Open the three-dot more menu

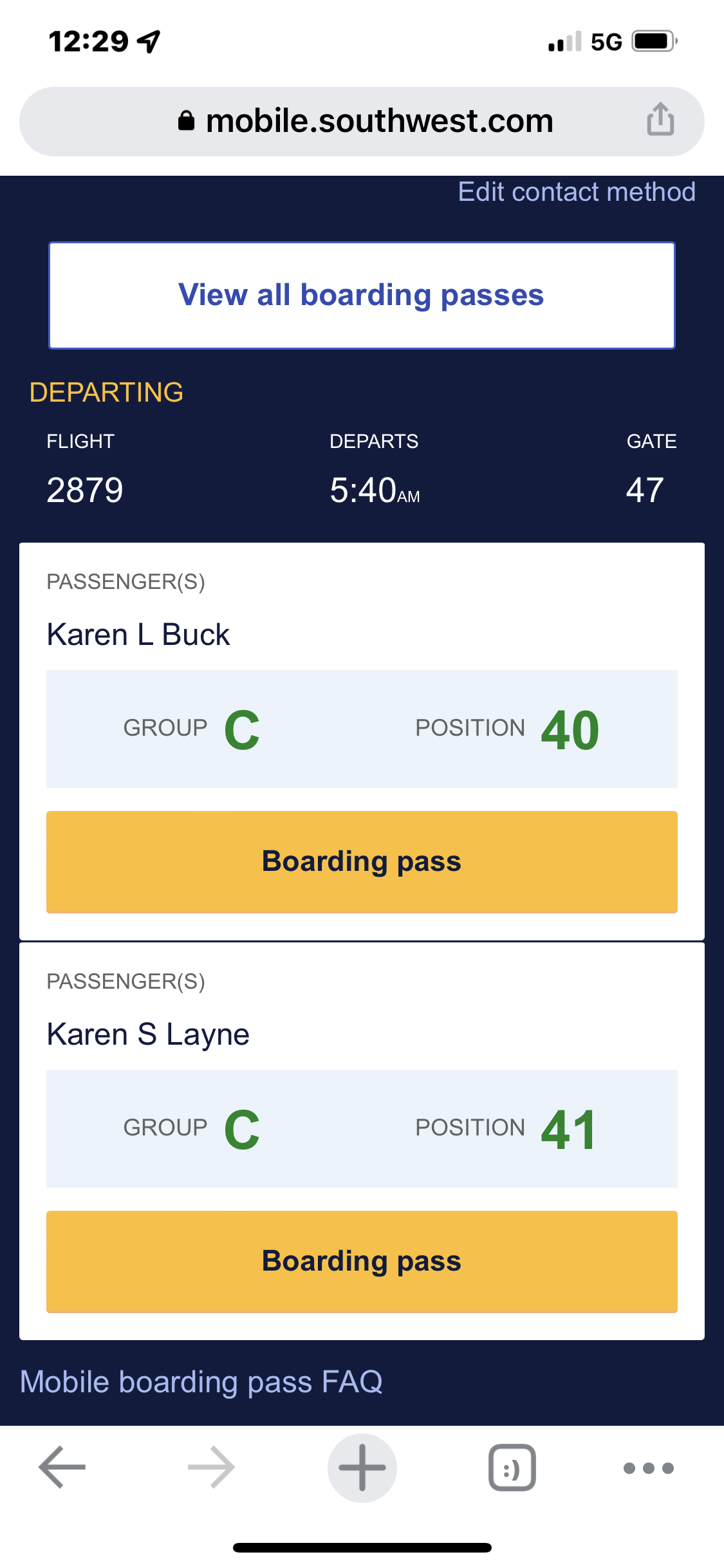pos(648,1468)
